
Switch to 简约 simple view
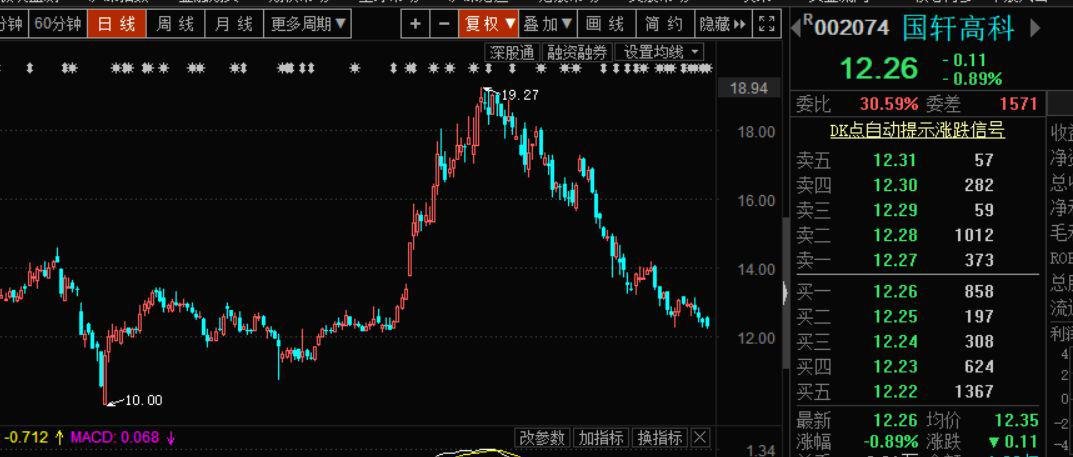click(664, 24)
